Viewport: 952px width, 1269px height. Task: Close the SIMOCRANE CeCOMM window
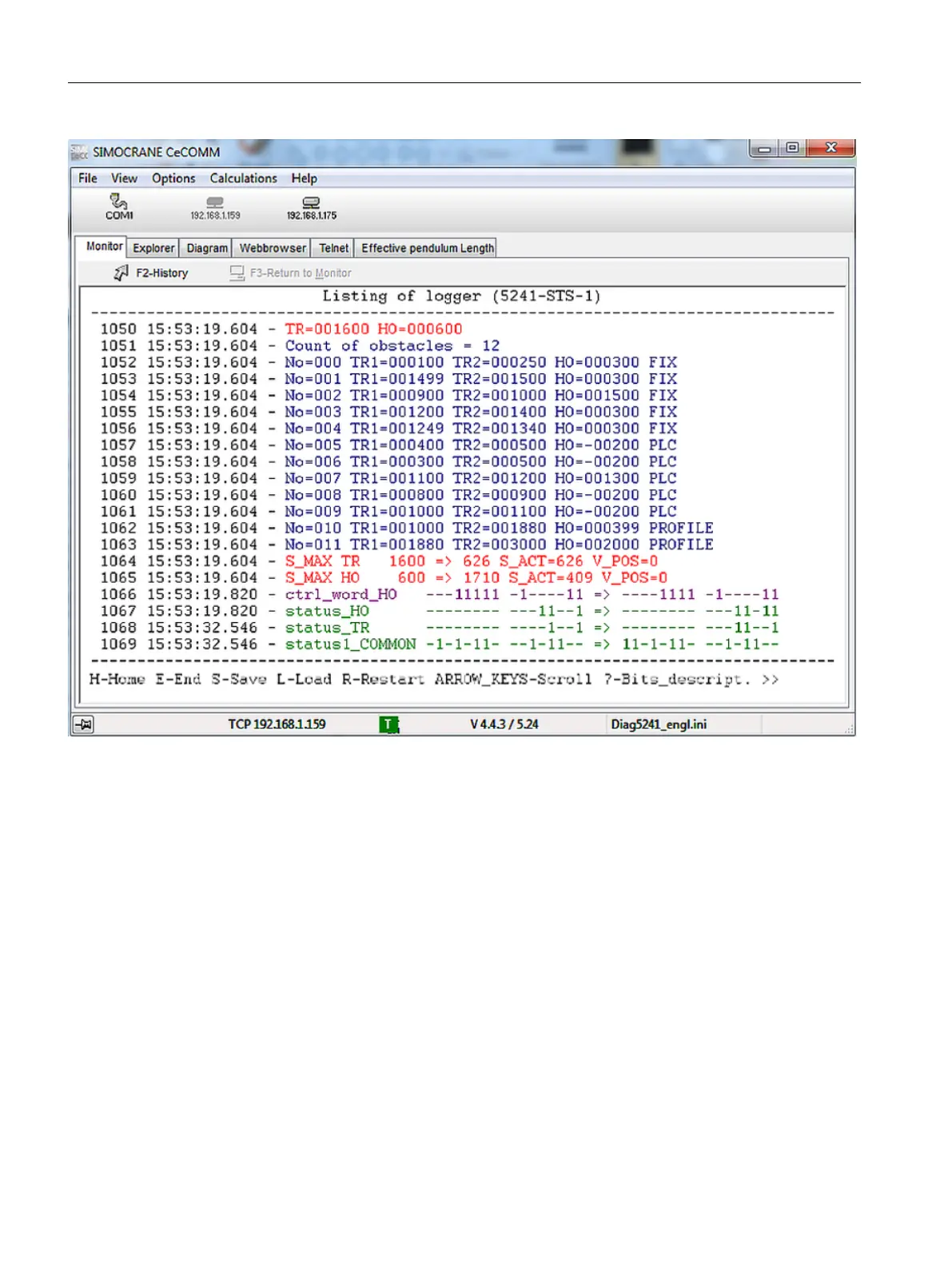(x=831, y=149)
